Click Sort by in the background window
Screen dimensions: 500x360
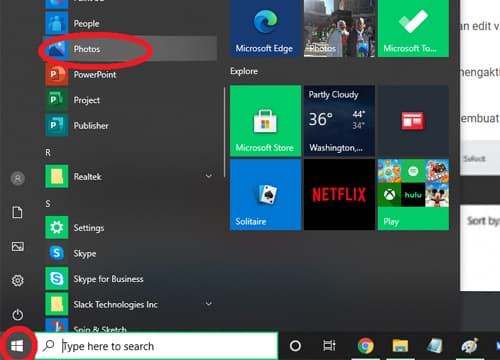[x=483, y=221]
